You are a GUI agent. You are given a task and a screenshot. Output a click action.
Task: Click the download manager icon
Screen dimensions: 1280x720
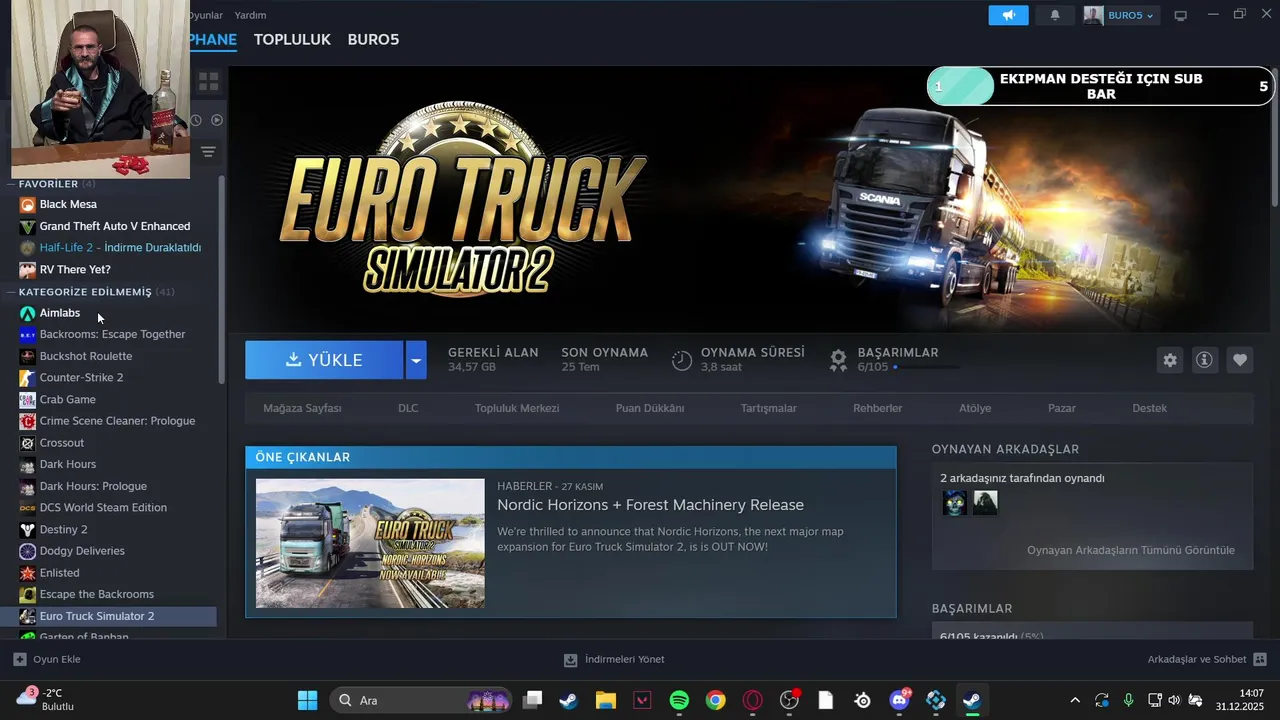tap(570, 660)
